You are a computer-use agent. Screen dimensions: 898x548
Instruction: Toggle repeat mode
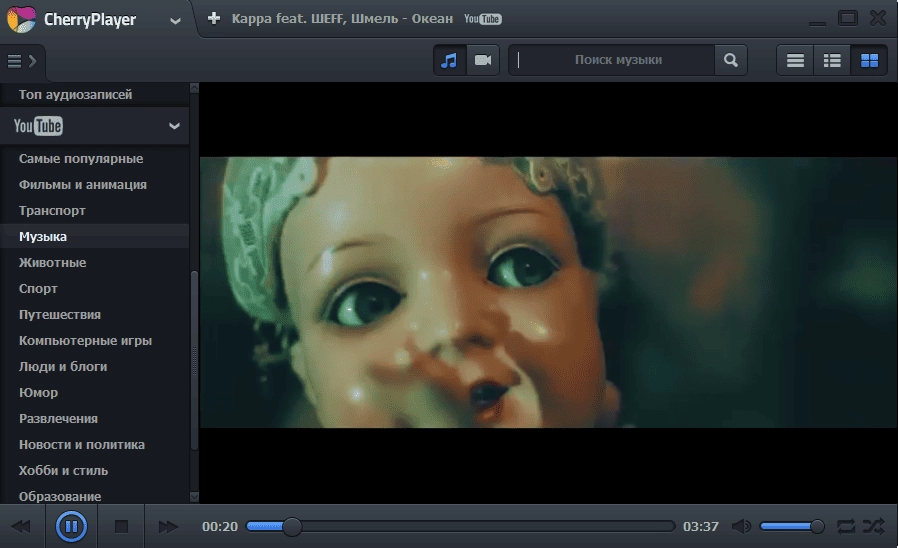(x=846, y=526)
